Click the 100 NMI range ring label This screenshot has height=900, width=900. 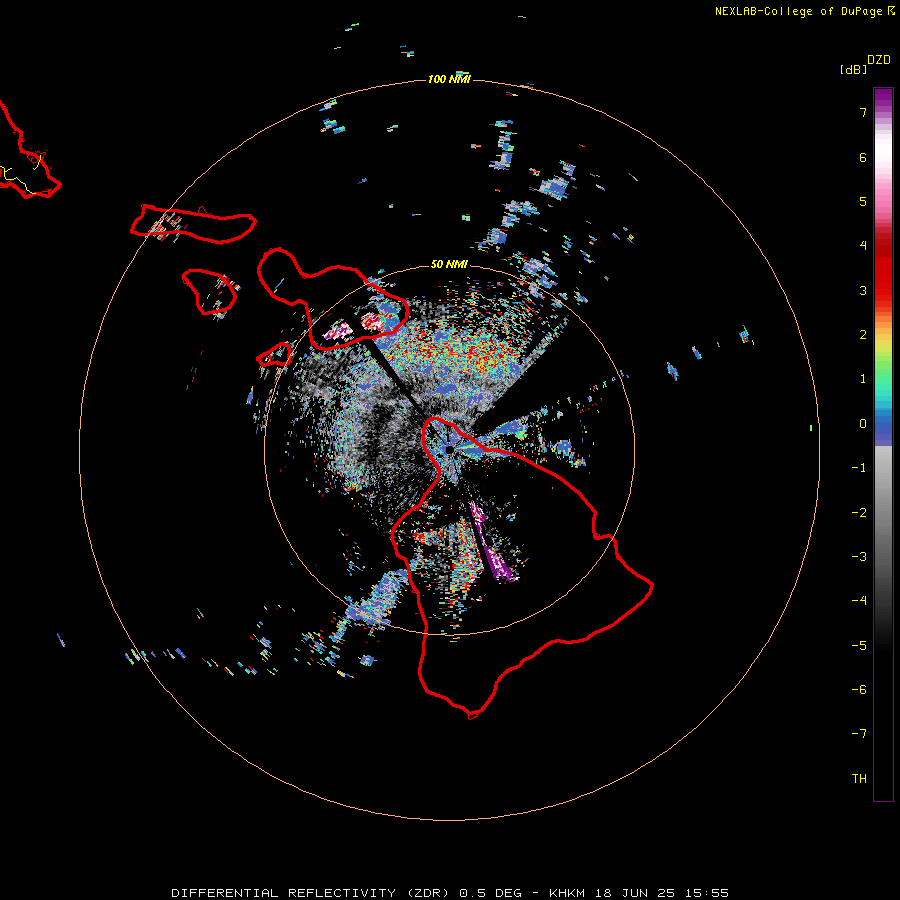[x=449, y=79]
